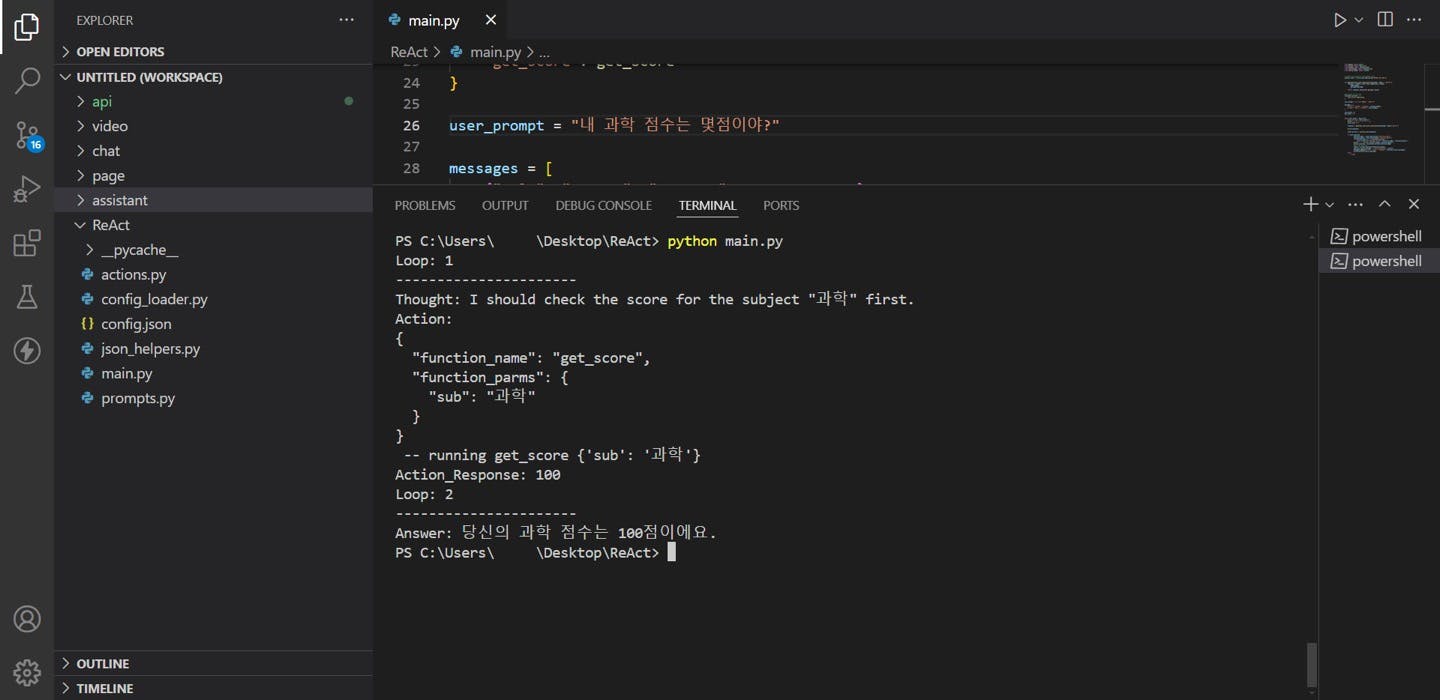Click the terminal prompt input cursor
This screenshot has height=700, width=1440.
(x=672, y=552)
